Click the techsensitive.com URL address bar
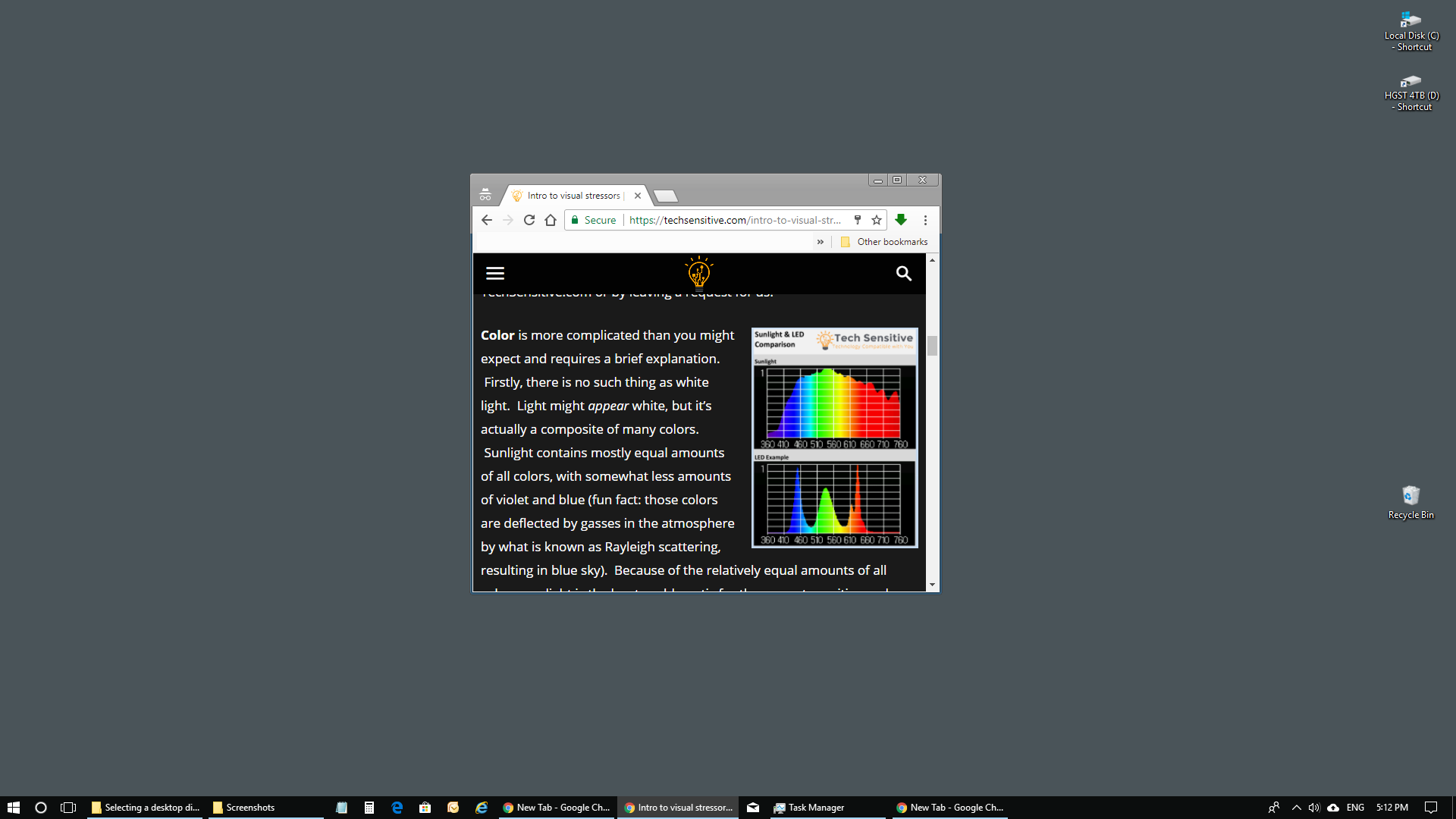Screen dimensions: 1456x819 click(734, 220)
